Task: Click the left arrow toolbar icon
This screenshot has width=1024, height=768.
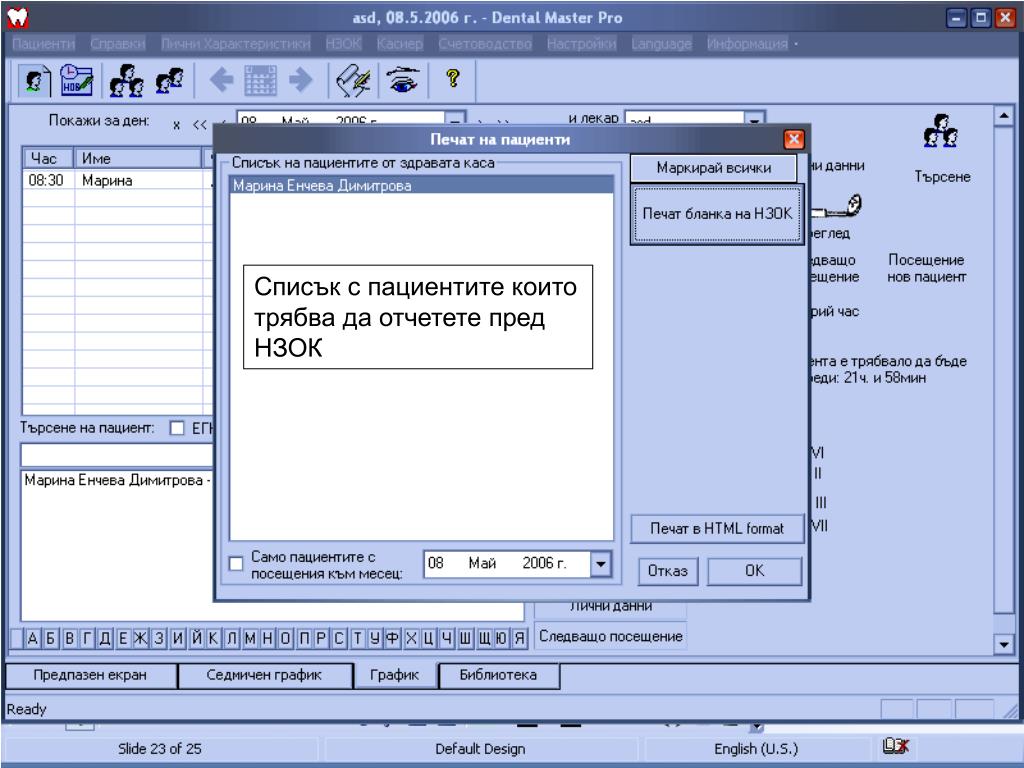Action: tap(221, 80)
